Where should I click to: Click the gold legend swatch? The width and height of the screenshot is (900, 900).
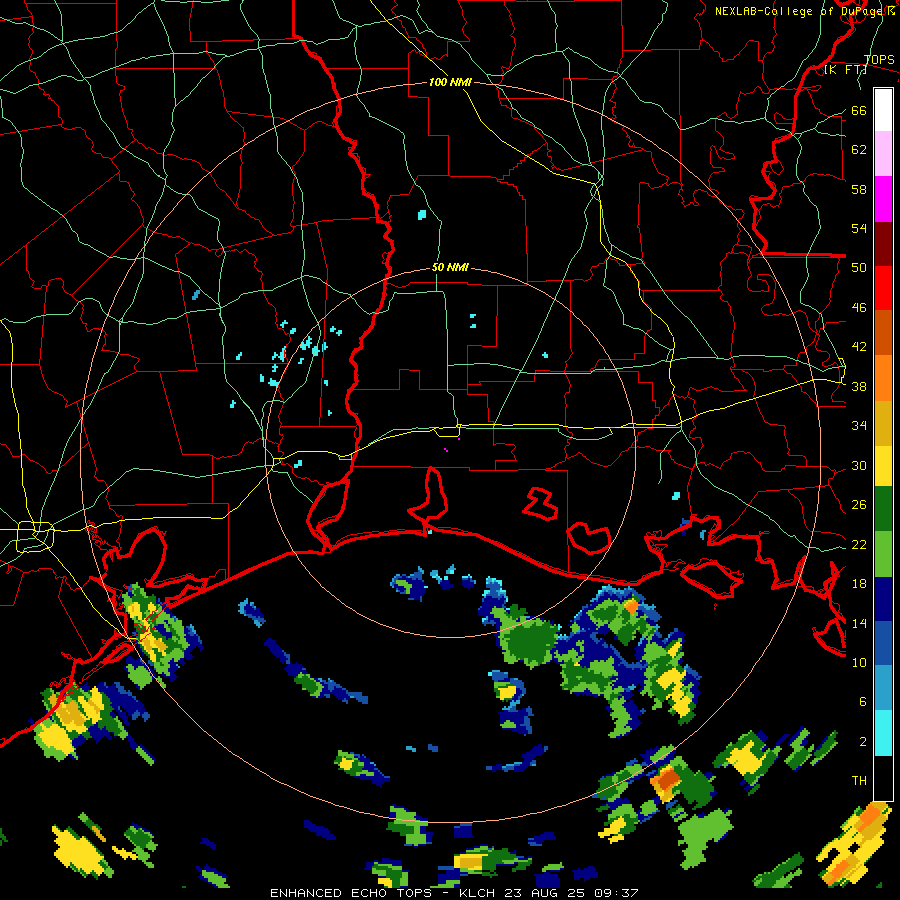click(x=883, y=423)
